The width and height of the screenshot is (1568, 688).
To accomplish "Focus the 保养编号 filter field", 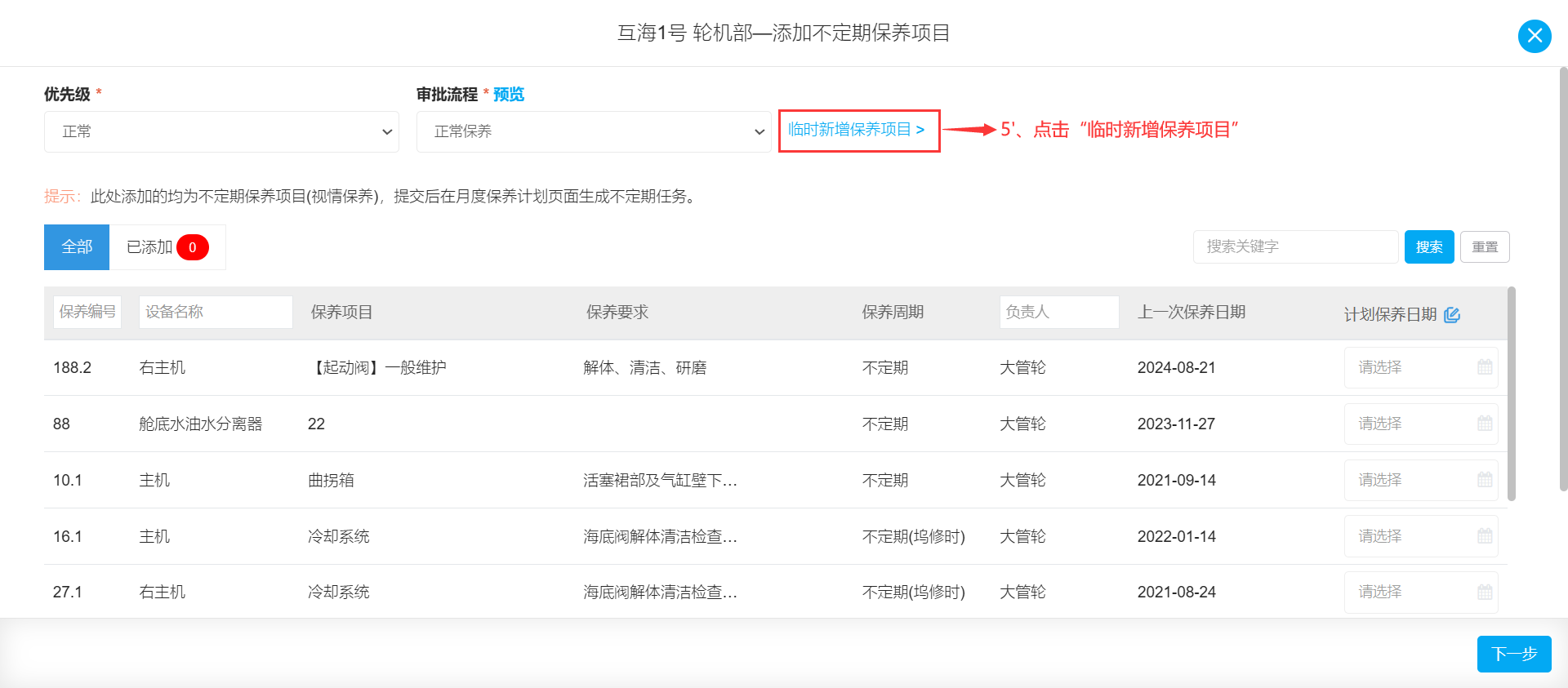I will (x=87, y=312).
